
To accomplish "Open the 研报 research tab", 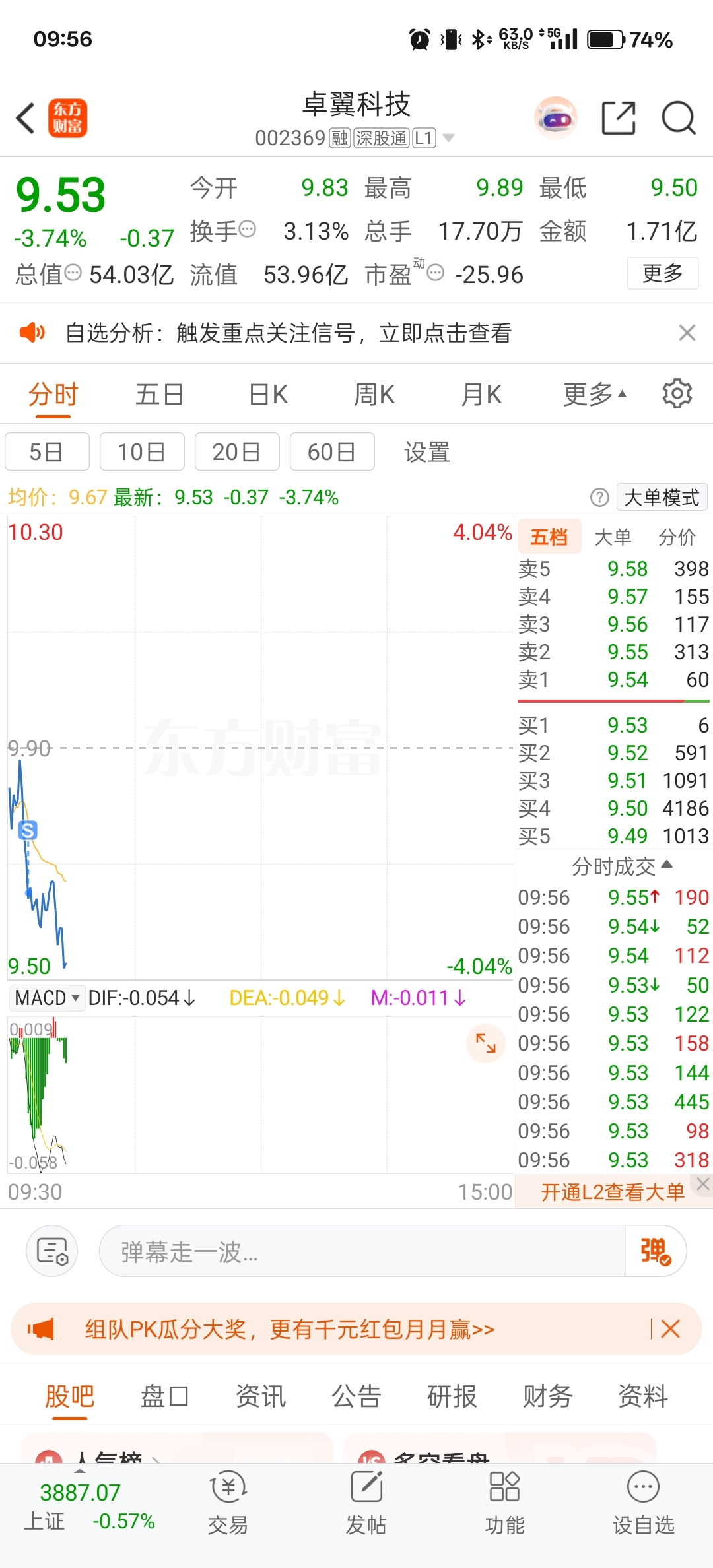I will coord(452,1396).
